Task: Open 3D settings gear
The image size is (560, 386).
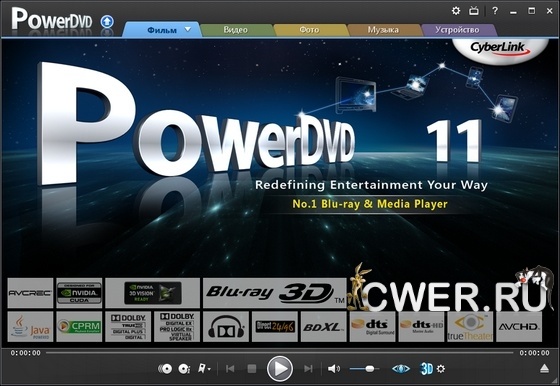Action: [441, 369]
